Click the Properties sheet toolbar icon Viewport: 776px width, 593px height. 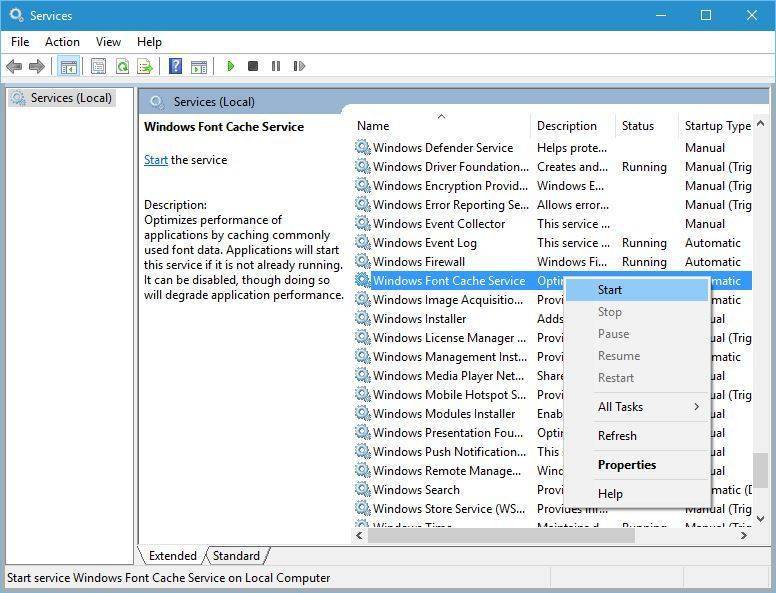(x=98, y=66)
